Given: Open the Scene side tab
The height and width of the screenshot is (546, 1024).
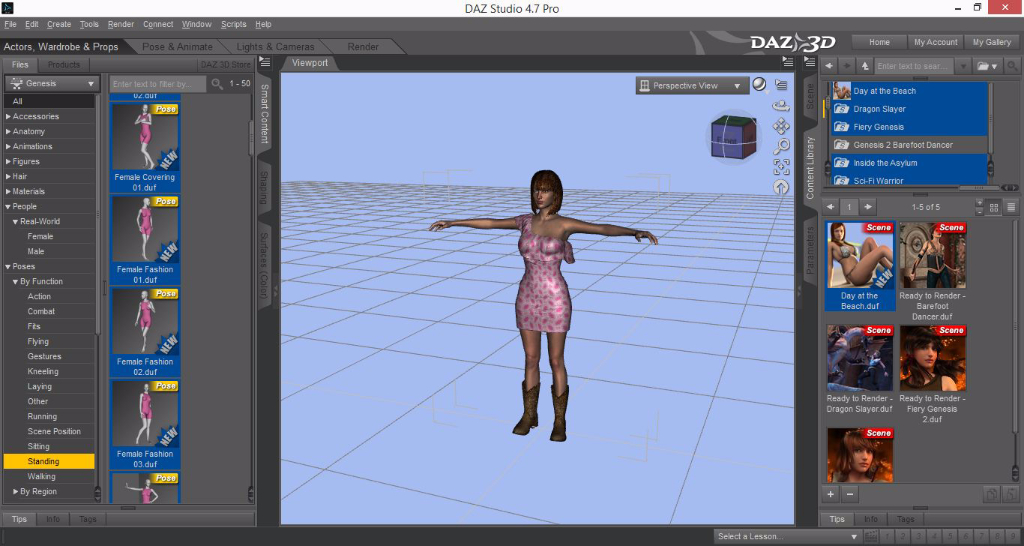Looking at the screenshot, I should click(x=810, y=95).
